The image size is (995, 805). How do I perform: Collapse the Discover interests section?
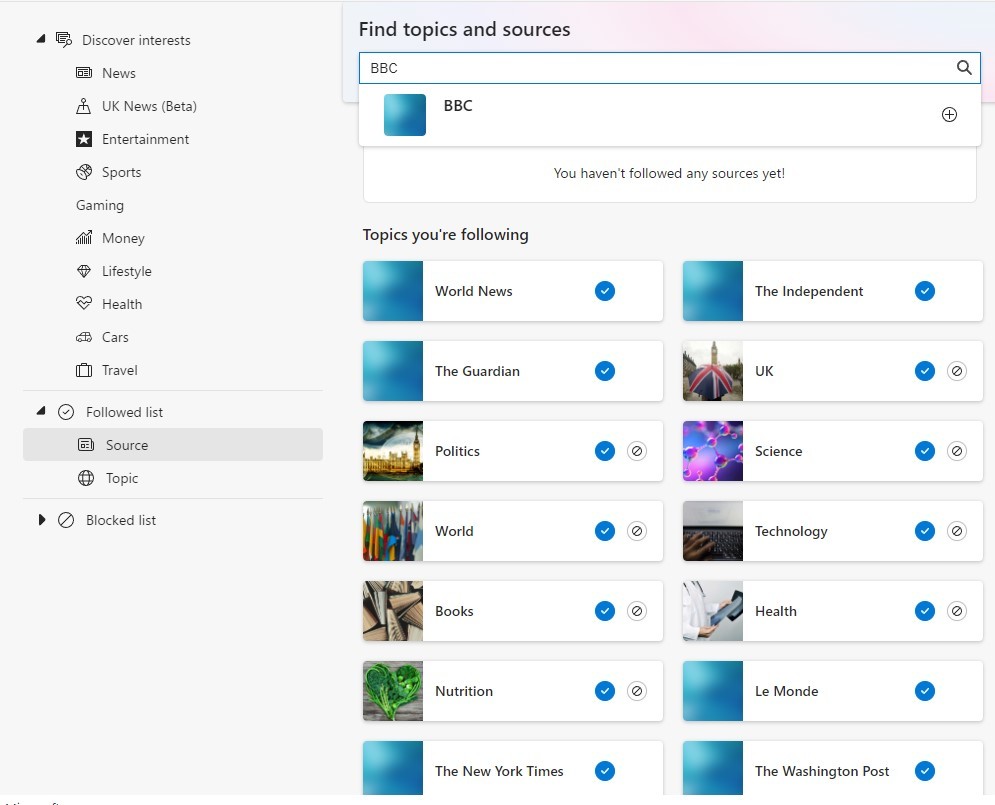coord(40,38)
